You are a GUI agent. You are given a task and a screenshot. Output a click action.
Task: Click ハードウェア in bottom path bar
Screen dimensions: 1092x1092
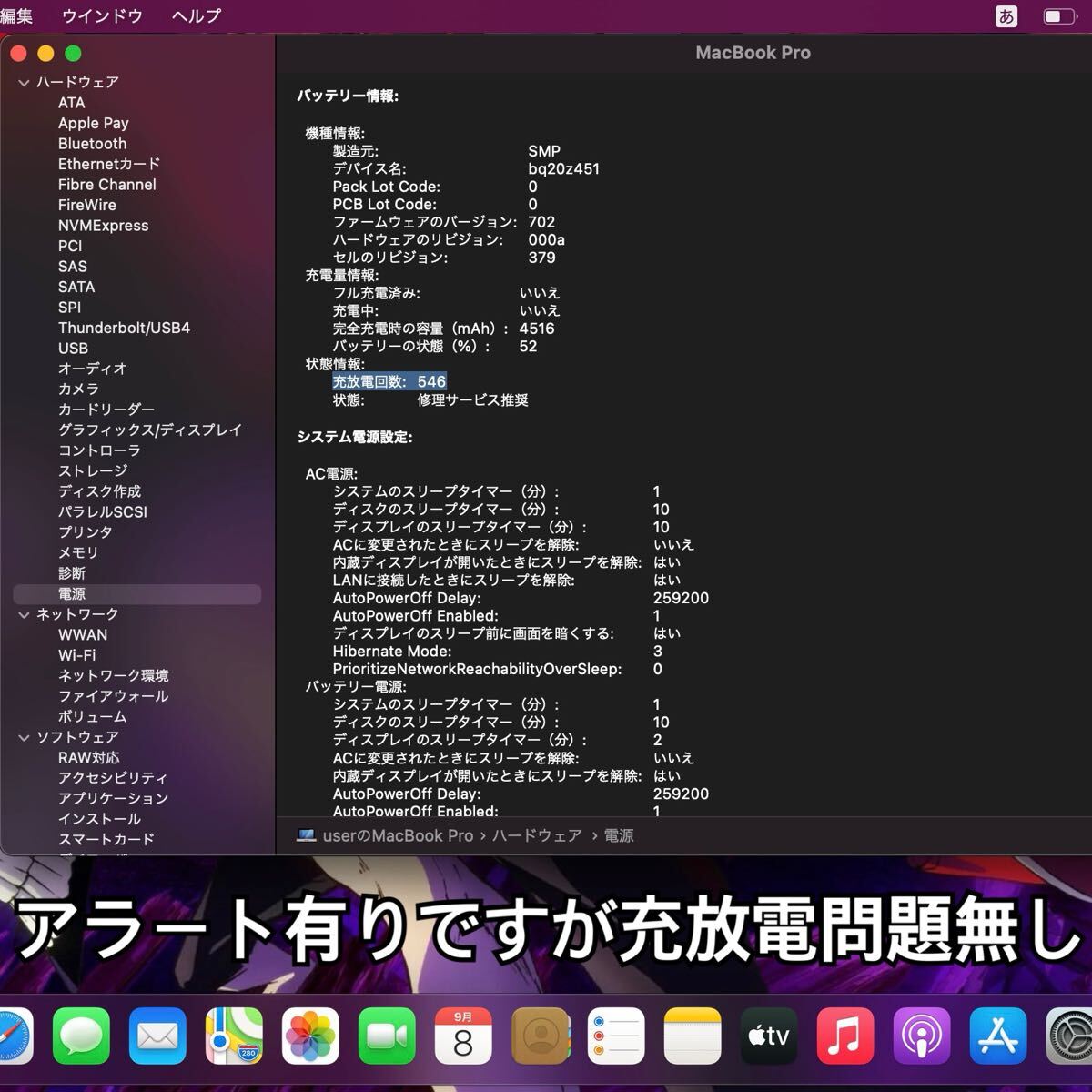tap(537, 835)
